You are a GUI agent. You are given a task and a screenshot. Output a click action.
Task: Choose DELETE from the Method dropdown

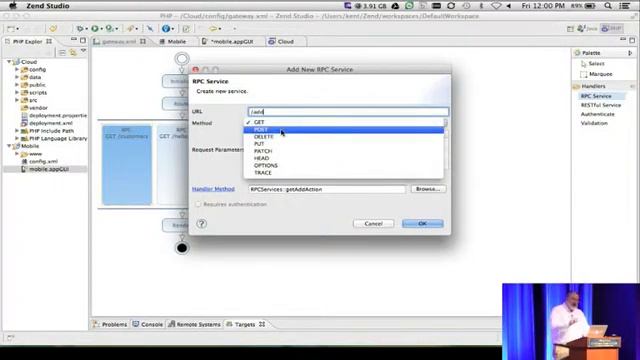(344, 137)
